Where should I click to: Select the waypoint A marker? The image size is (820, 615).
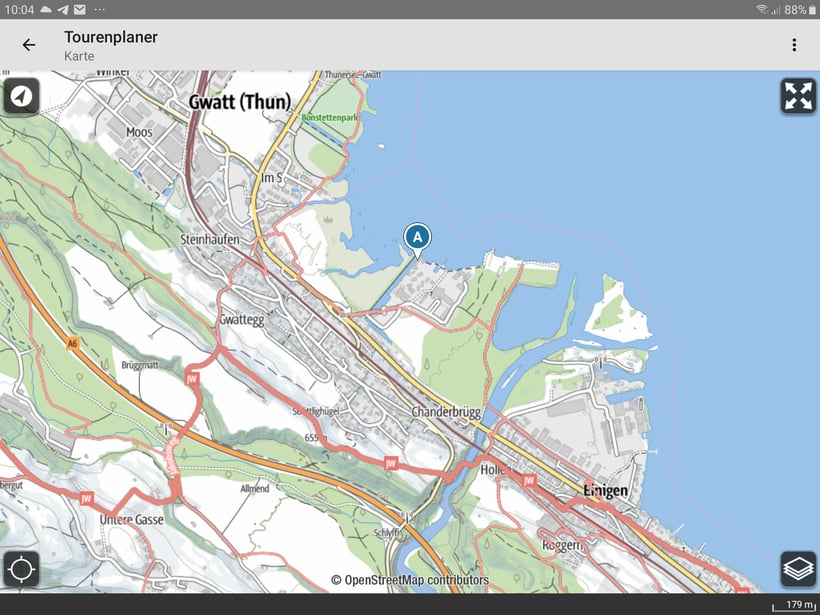coord(418,238)
